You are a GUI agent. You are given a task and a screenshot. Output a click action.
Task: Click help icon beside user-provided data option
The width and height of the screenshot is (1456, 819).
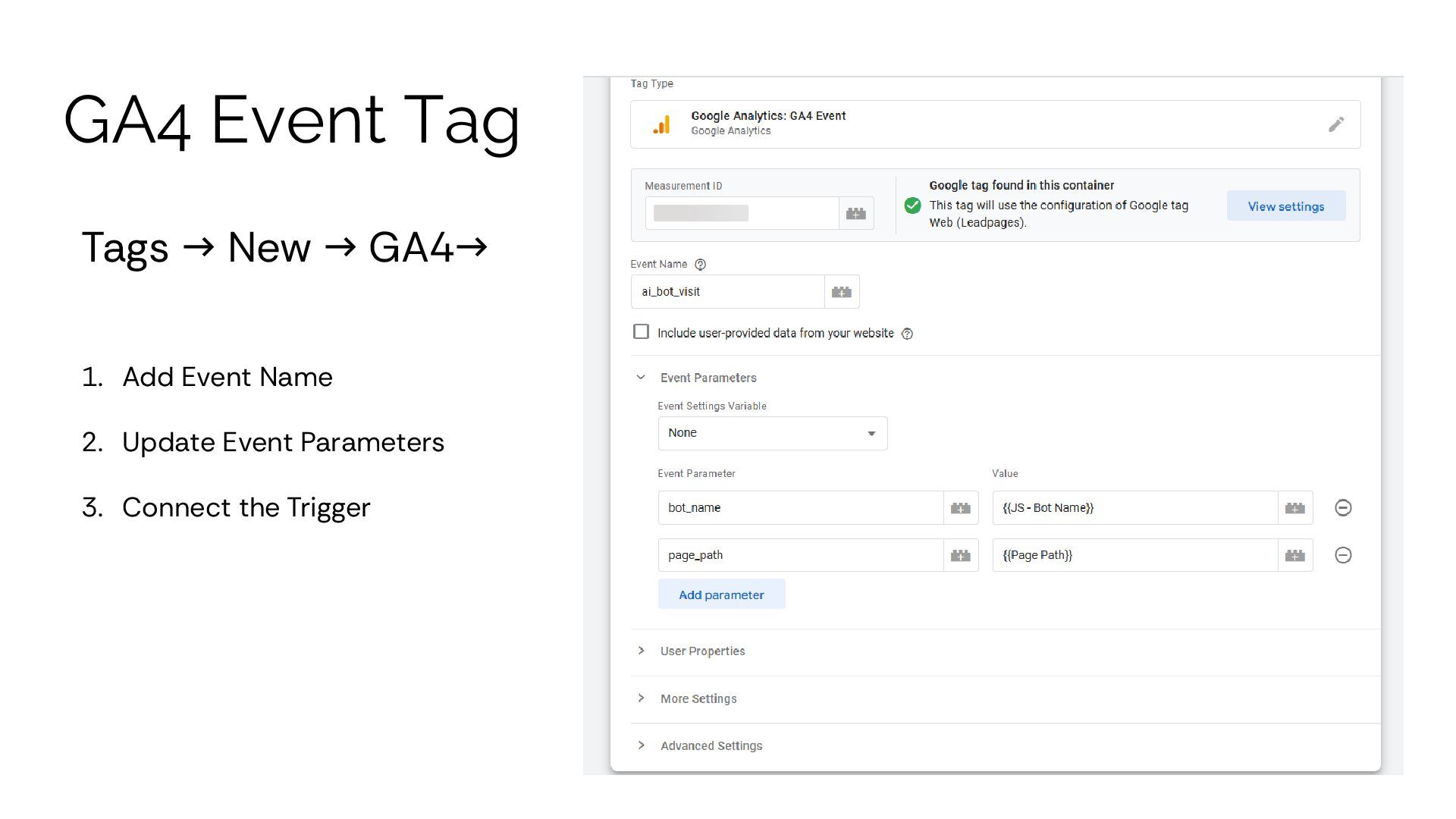[x=907, y=334]
